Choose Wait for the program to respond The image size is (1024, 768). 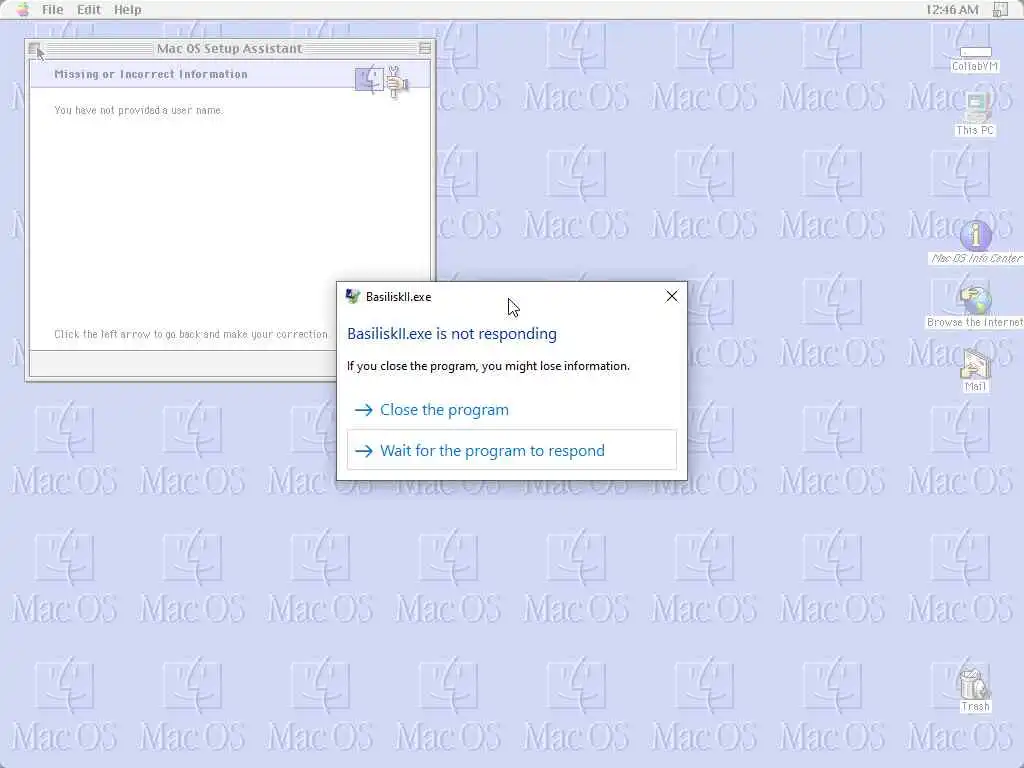[x=511, y=450]
